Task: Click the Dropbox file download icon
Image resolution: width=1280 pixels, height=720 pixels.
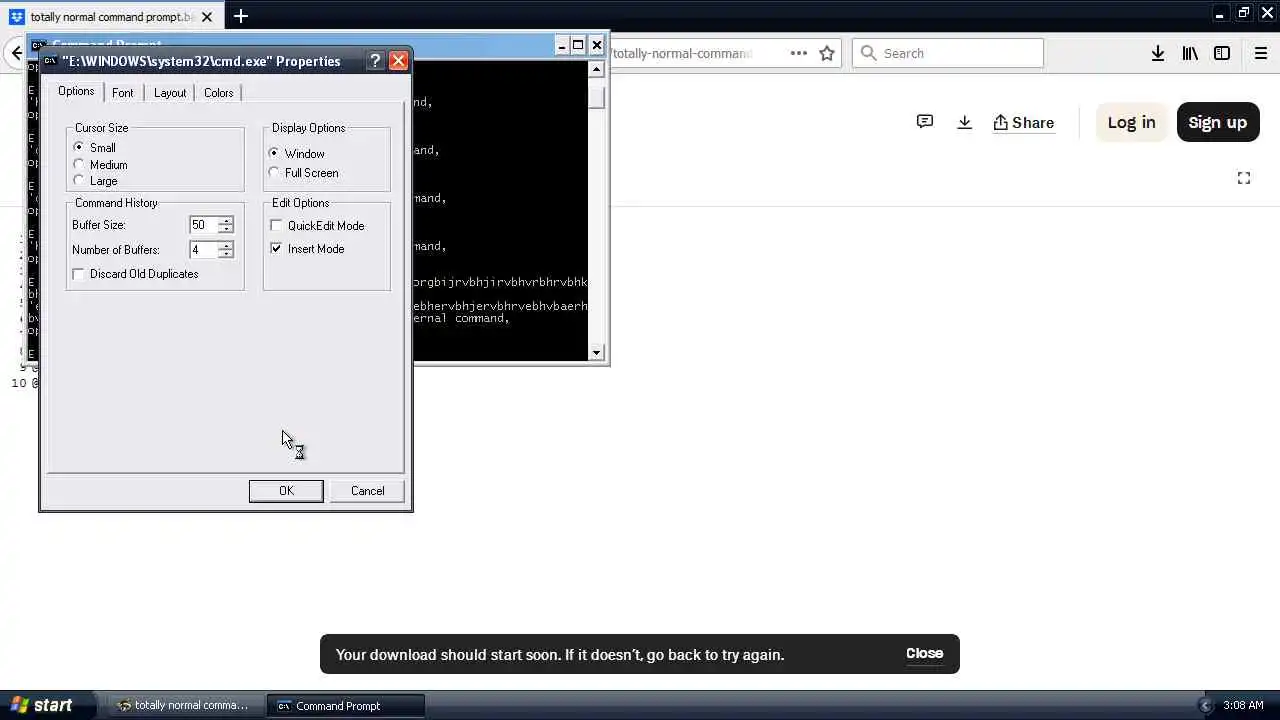Action: tap(964, 122)
